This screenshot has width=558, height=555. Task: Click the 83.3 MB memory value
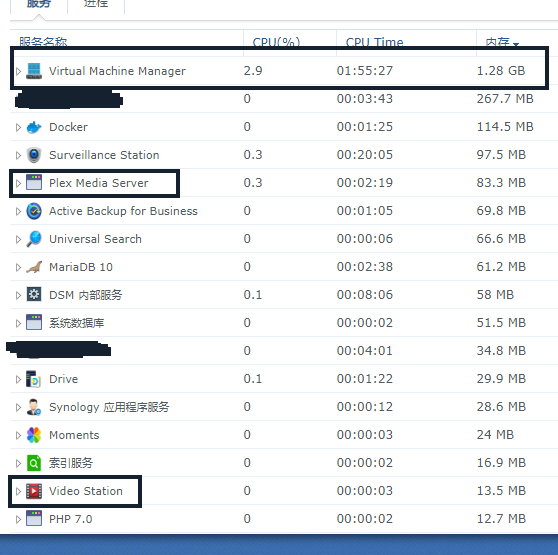coord(501,183)
